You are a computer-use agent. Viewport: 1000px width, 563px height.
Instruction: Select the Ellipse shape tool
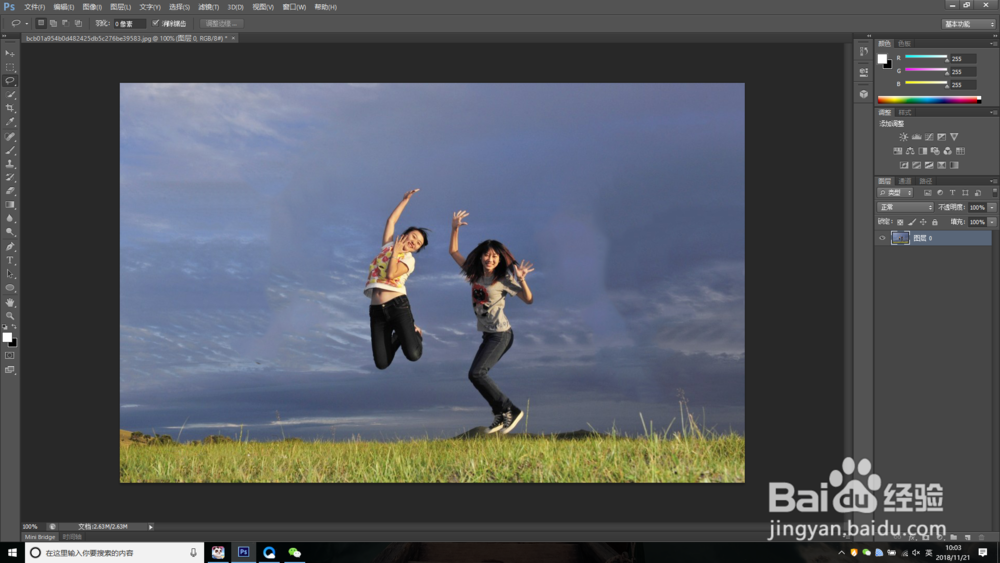tap(10, 288)
